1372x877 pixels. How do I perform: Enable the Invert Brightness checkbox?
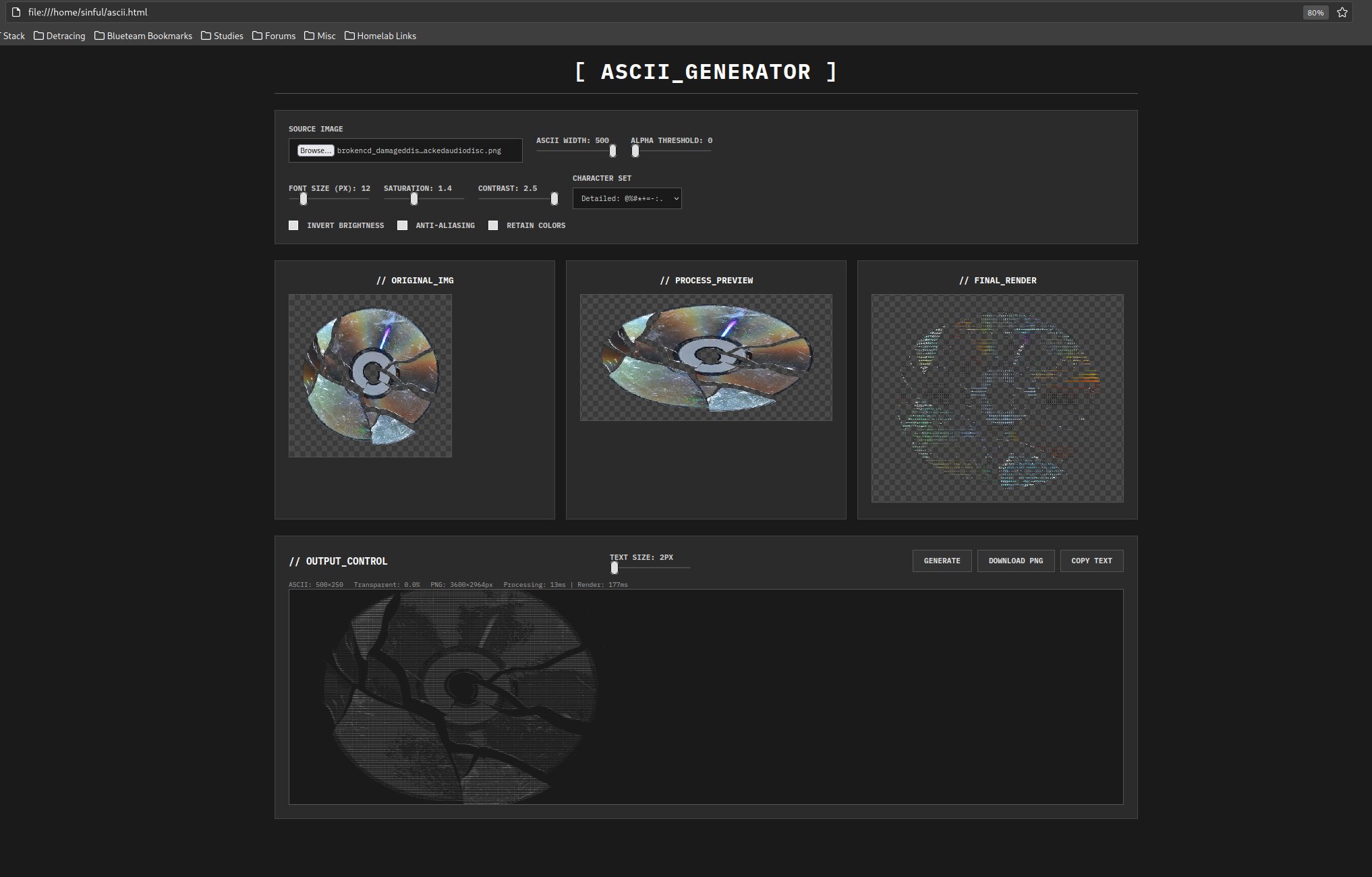pyautogui.click(x=293, y=225)
